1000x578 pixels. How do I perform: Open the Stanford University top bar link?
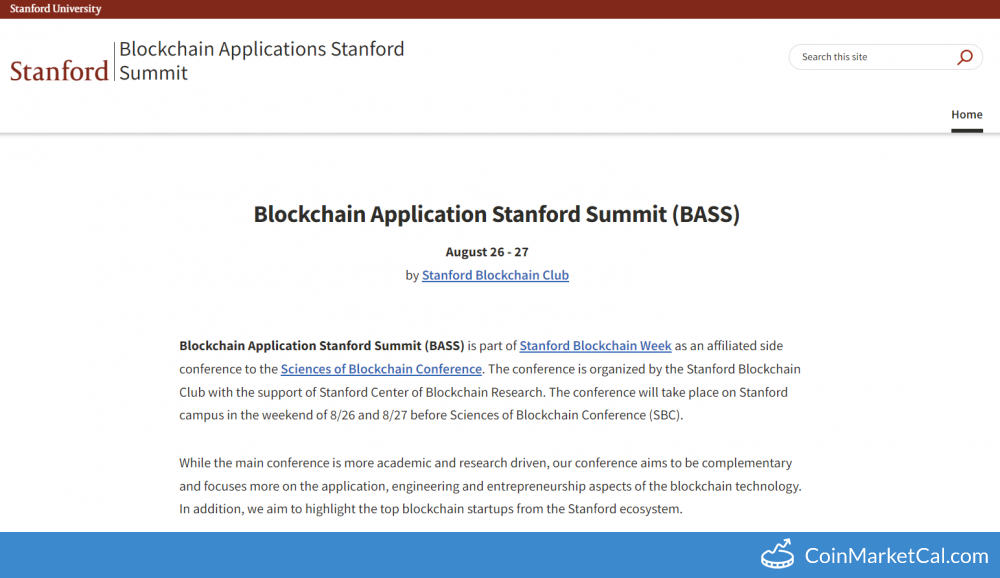click(55, 9)
